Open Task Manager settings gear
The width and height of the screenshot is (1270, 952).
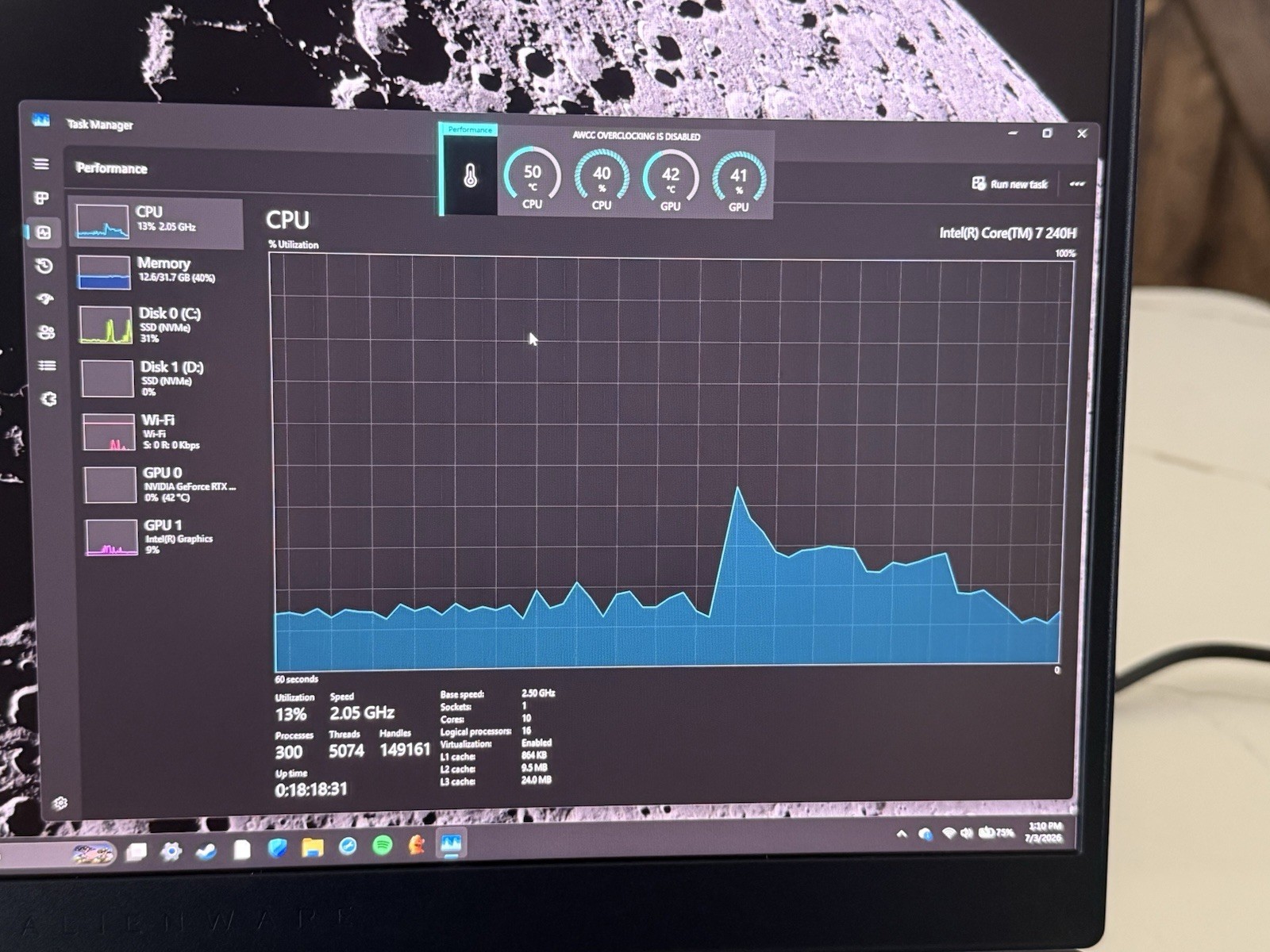tap(60, 804)
